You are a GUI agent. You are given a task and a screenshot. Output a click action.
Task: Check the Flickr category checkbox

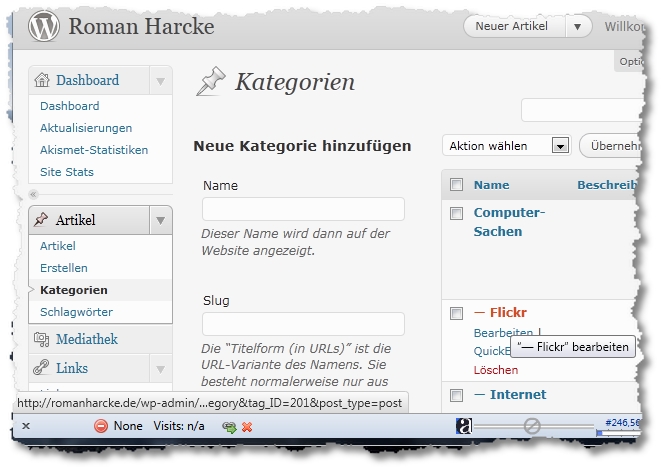pos(457,314)
